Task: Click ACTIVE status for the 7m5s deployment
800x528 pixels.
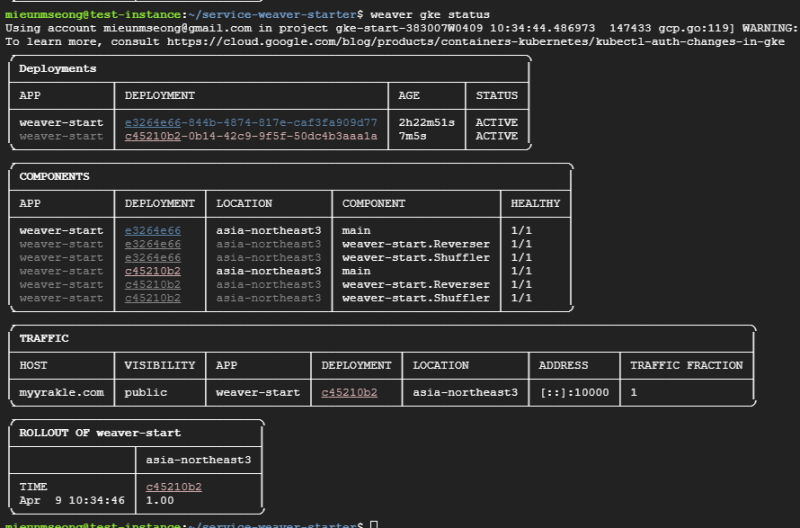Action: click(x=496, y=136)
